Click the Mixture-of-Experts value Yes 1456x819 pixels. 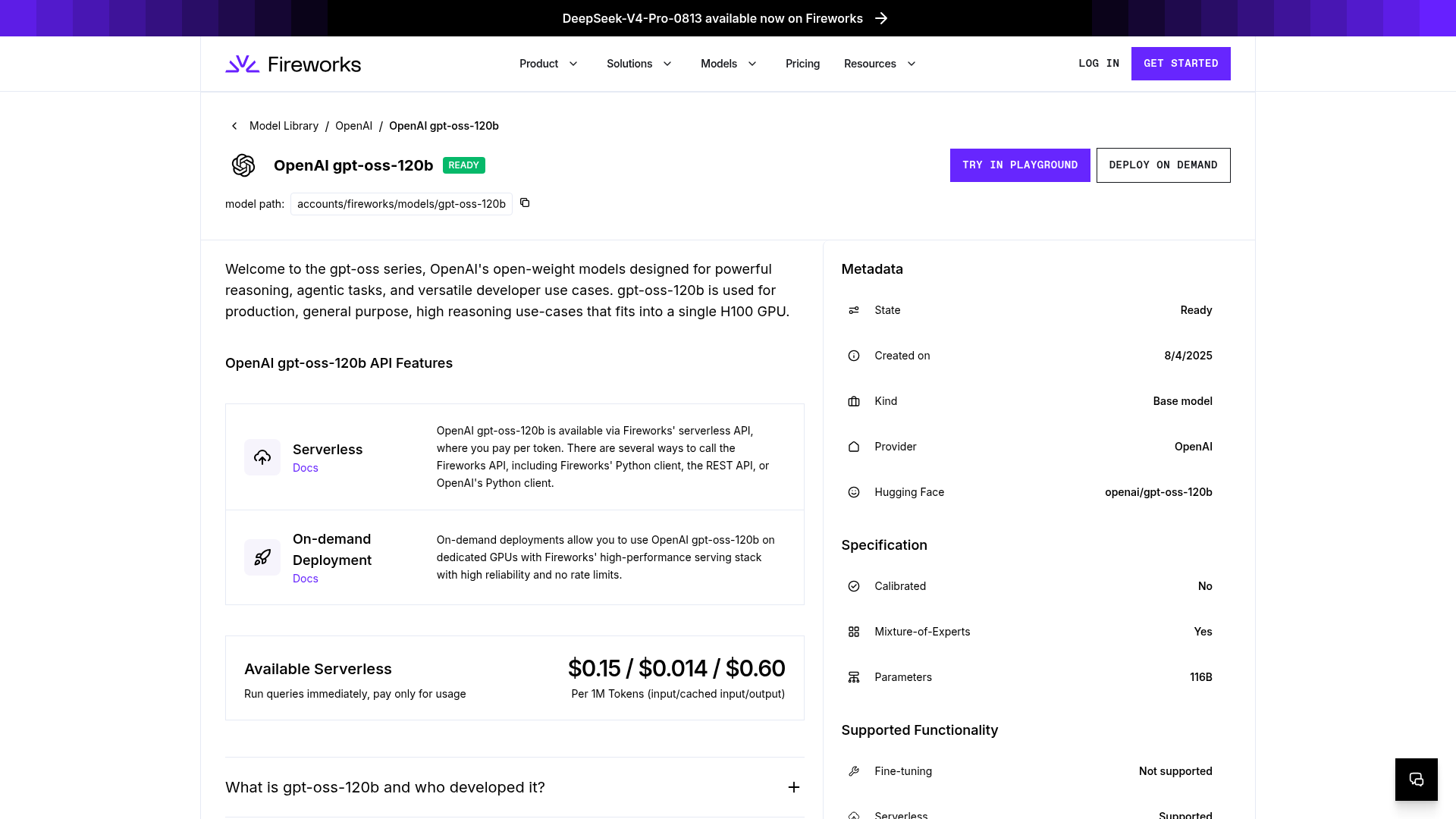point(1203,632)
